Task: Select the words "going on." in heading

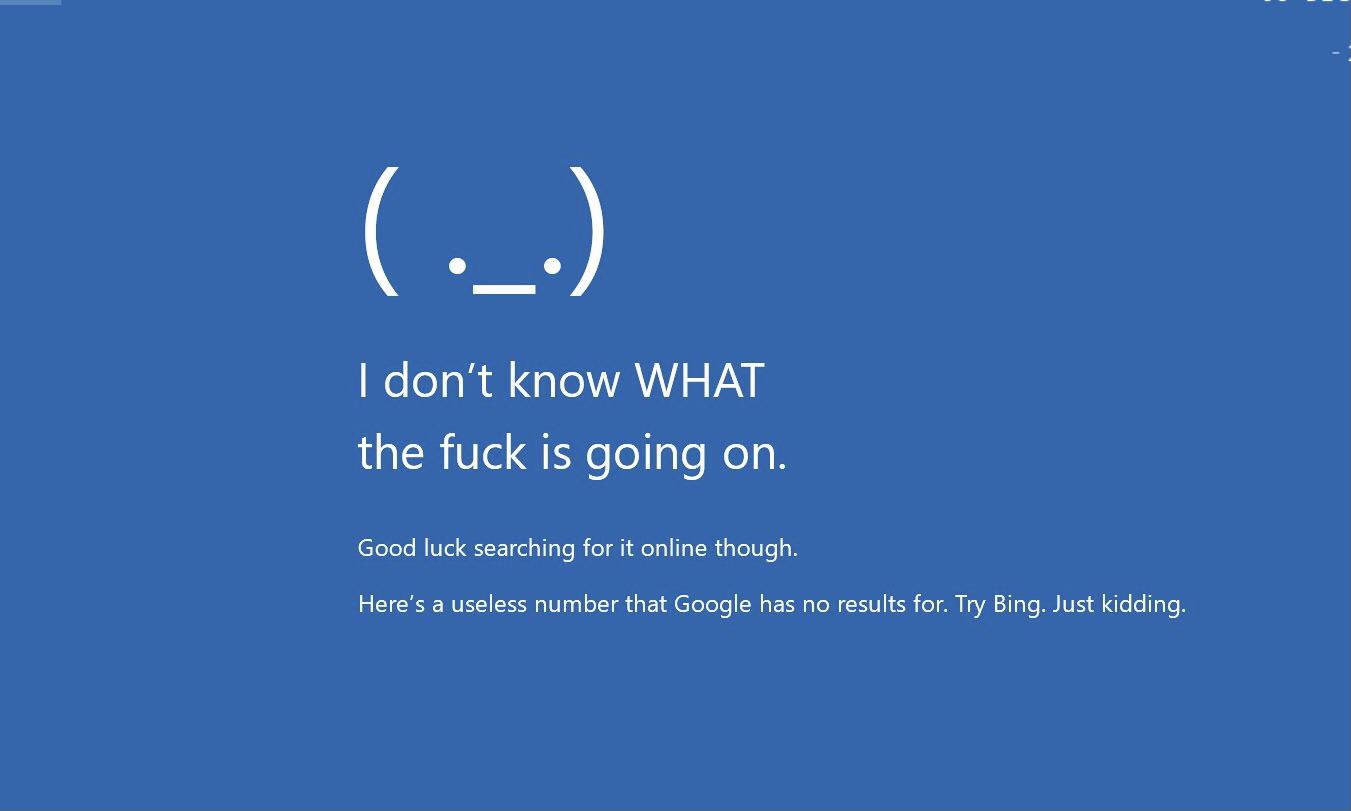Action: 686,457
